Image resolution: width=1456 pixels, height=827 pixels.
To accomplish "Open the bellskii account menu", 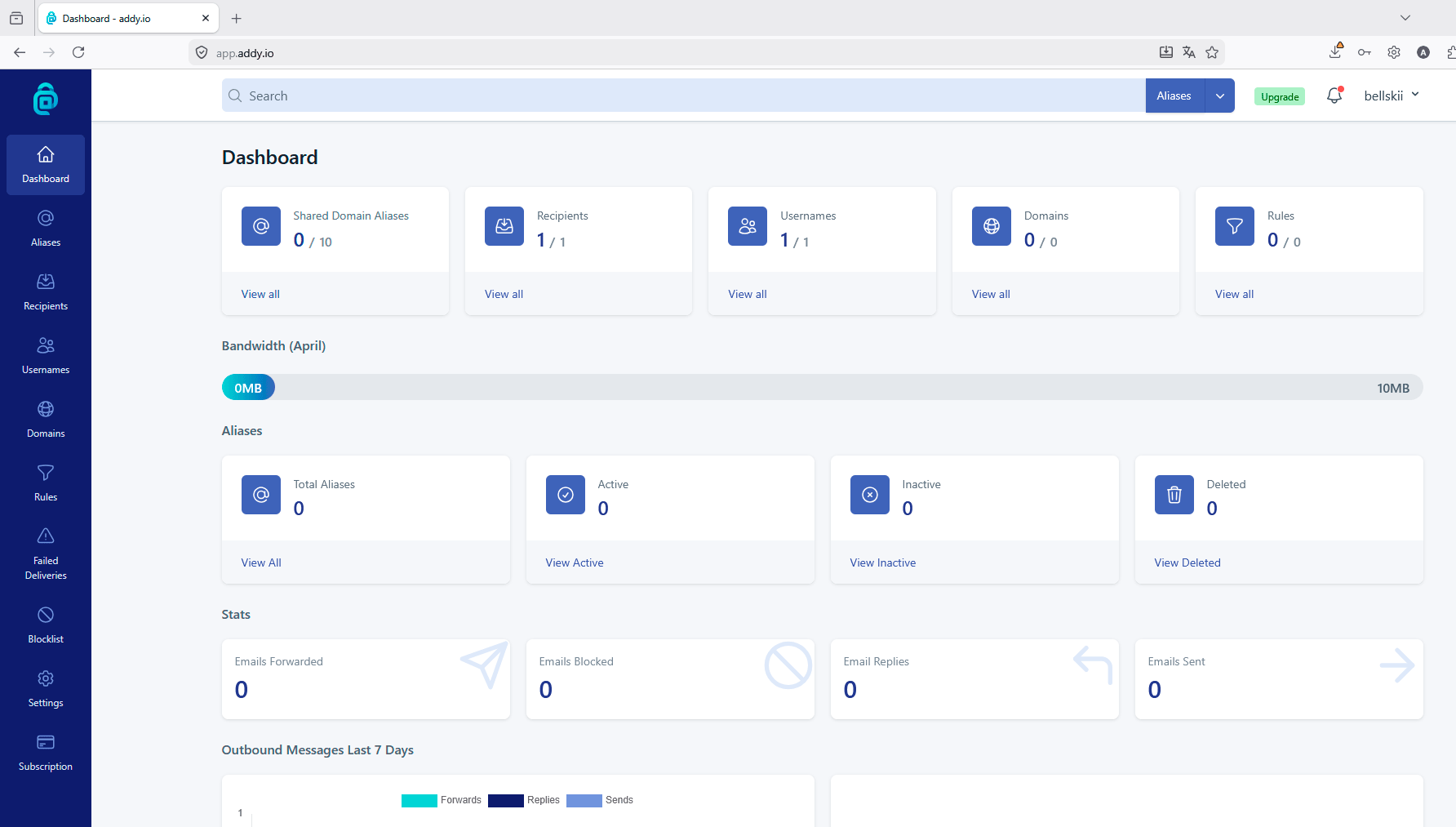I will (x=1392, y=96).
